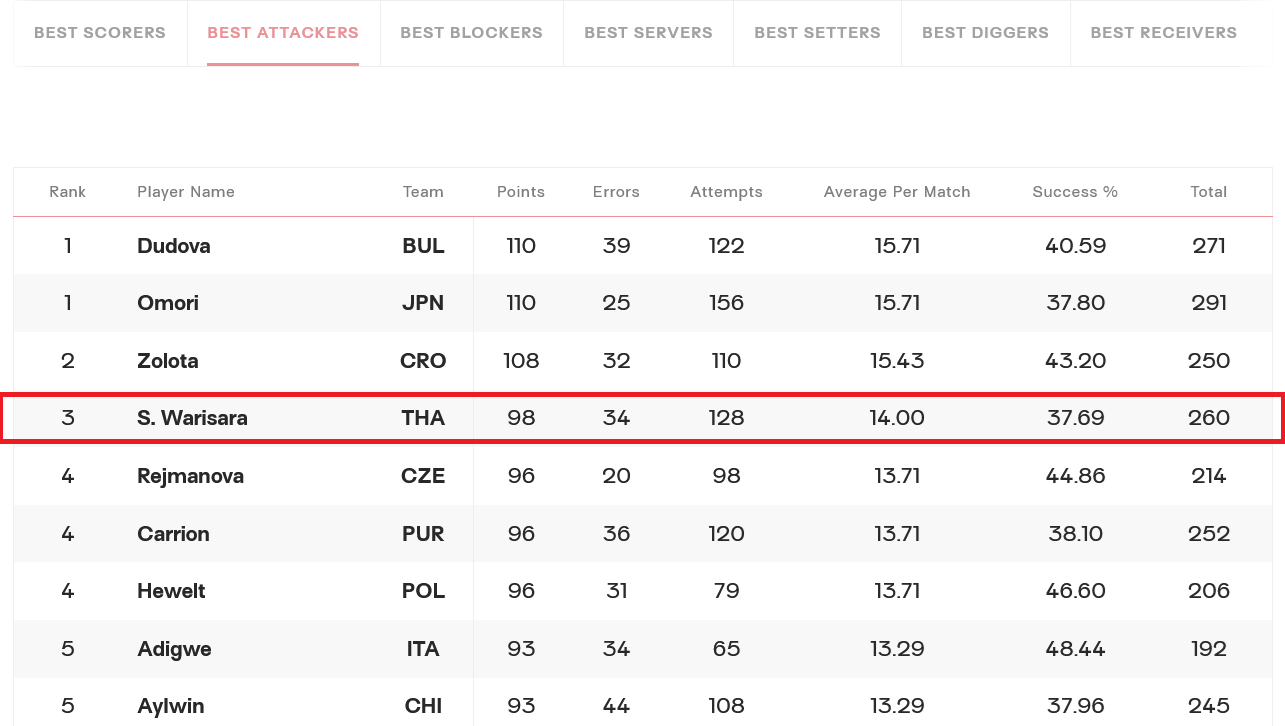Image resolution: width=1285 pixels, height=726 pixels.
Task: Select the highlighted S. Warisara row
Action: [643, 418]
